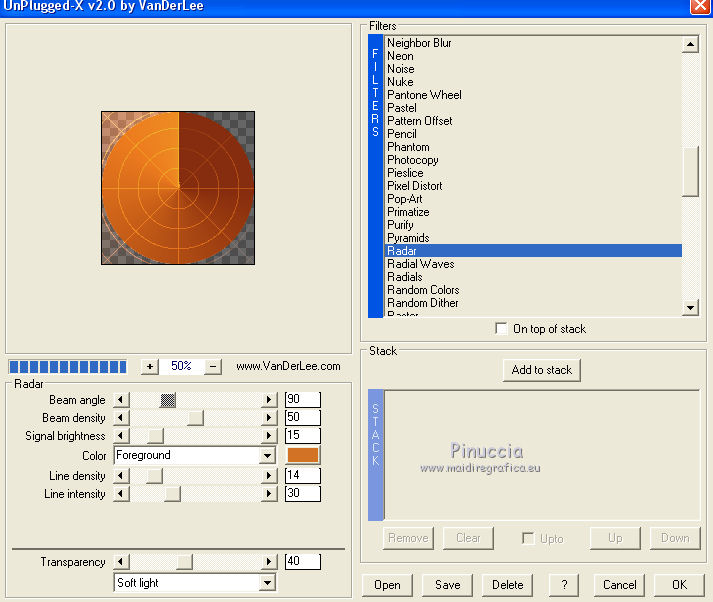
Task: Open the Soft light blend mode dropdown
Action: pyautogui.click(x=268, y=583)
